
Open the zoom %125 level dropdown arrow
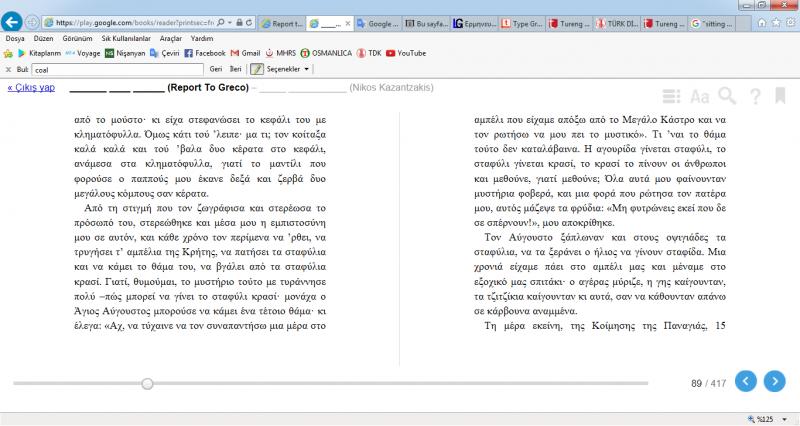(x=784, y=419)
